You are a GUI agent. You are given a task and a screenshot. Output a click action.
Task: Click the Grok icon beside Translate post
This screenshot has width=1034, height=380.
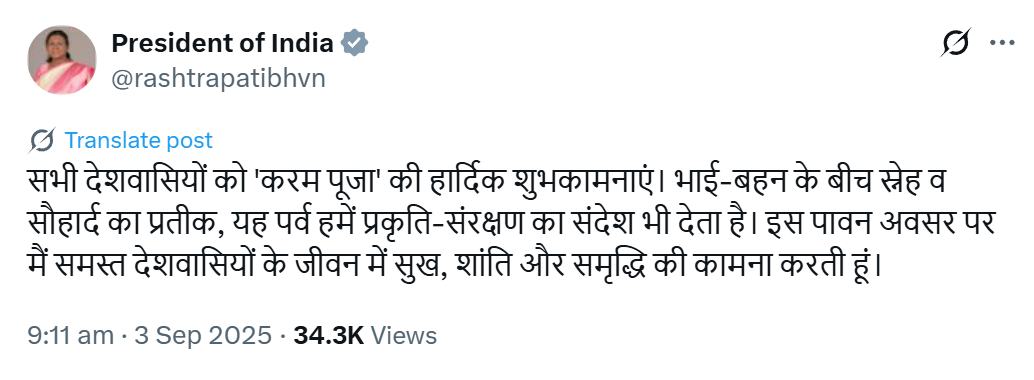coord(42,140)
